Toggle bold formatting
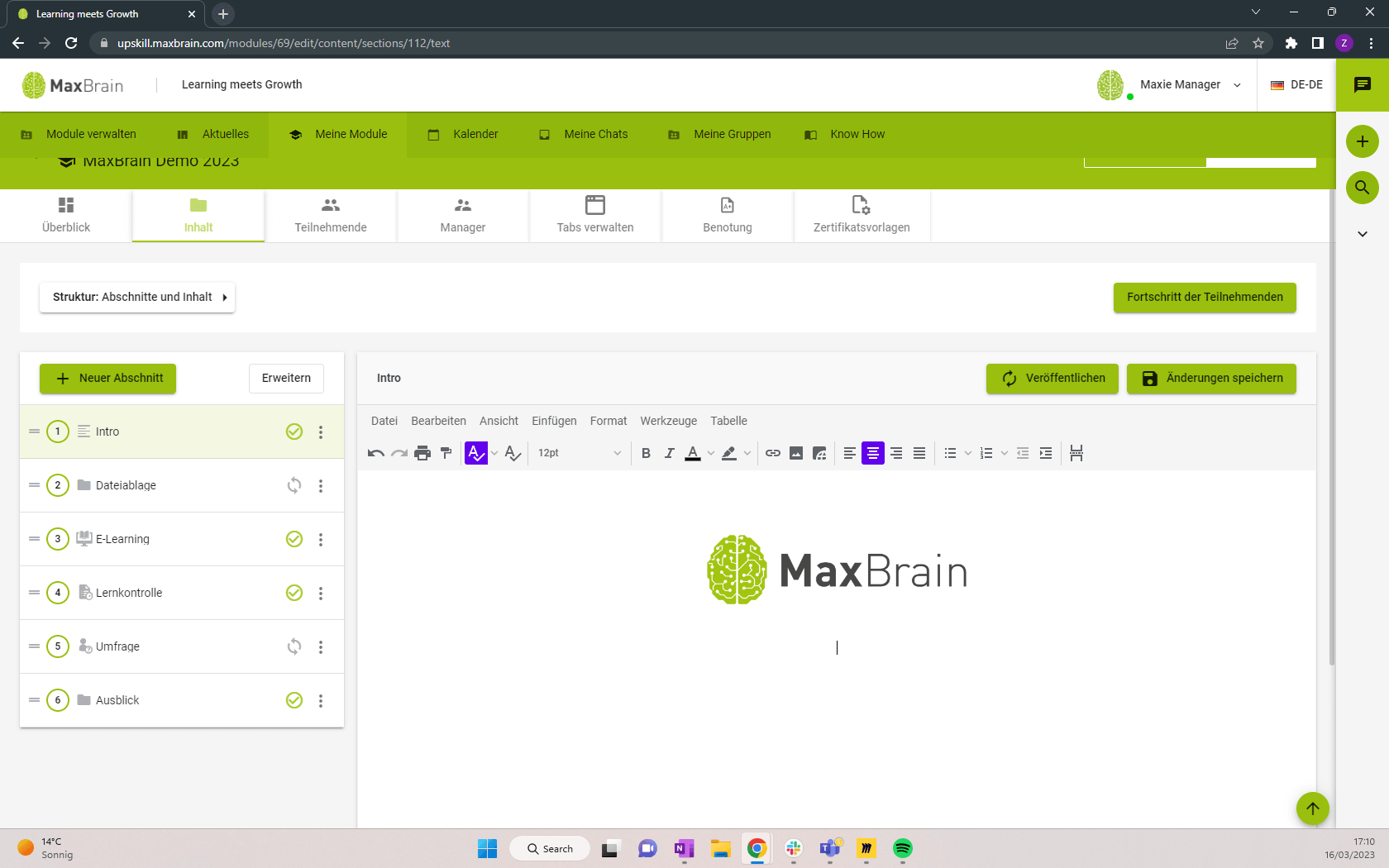The width and height of the screenshot is (1389, 868). tap(647, 453)
